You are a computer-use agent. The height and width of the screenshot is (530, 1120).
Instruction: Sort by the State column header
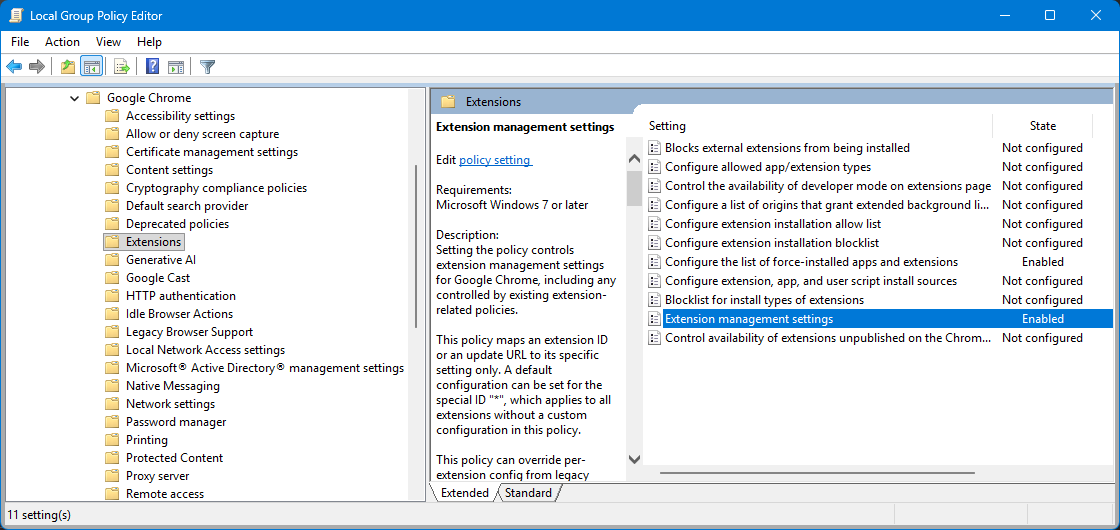[x=1042, y=126]
